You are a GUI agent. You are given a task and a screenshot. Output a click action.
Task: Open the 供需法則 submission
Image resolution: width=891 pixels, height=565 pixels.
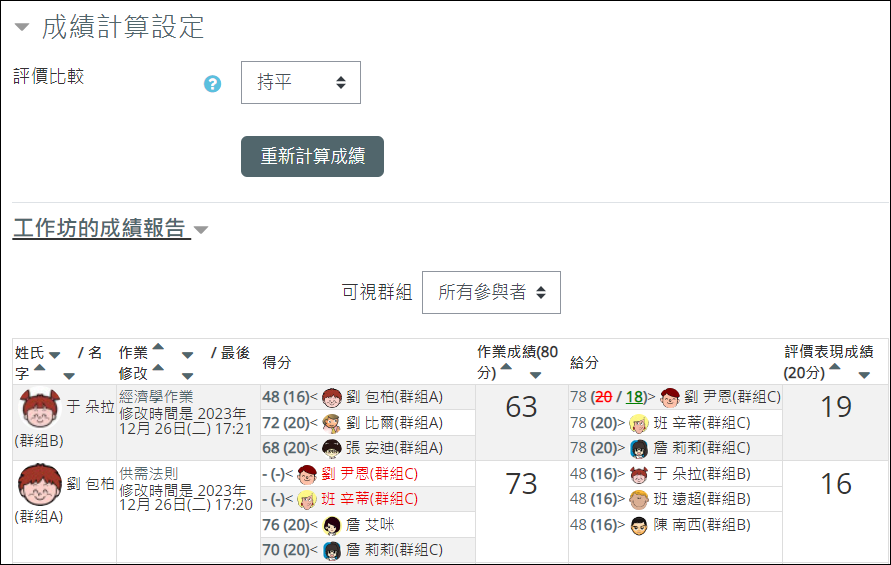pos(148,473)
